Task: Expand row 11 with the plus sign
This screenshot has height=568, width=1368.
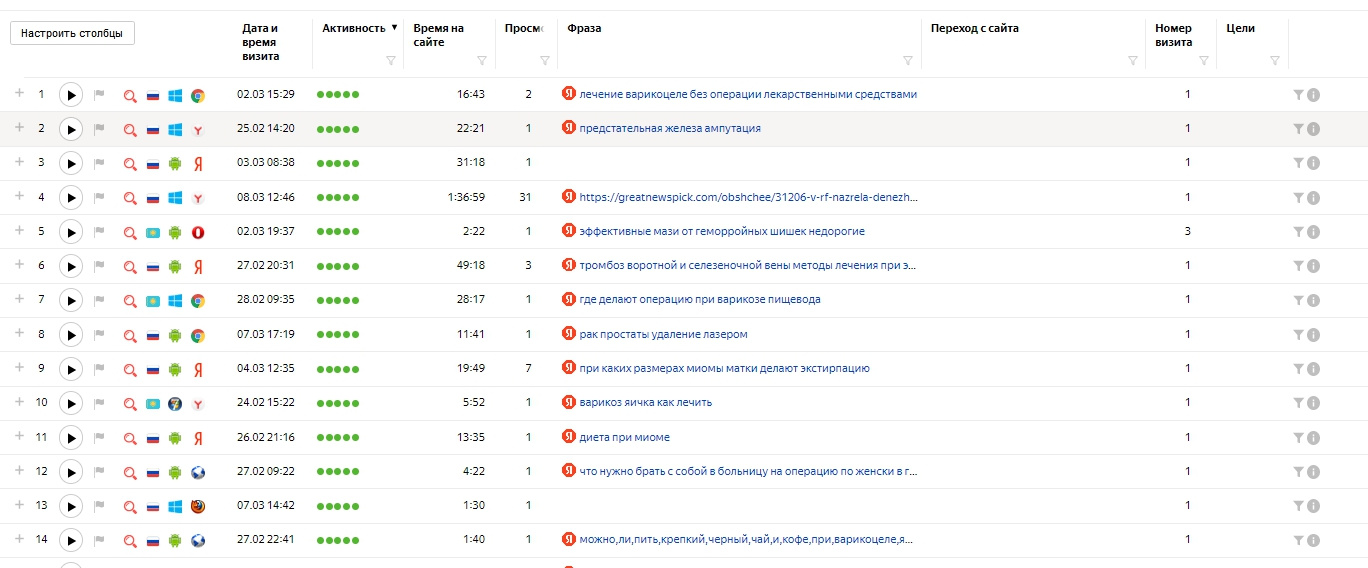Action: pos(19,436)
